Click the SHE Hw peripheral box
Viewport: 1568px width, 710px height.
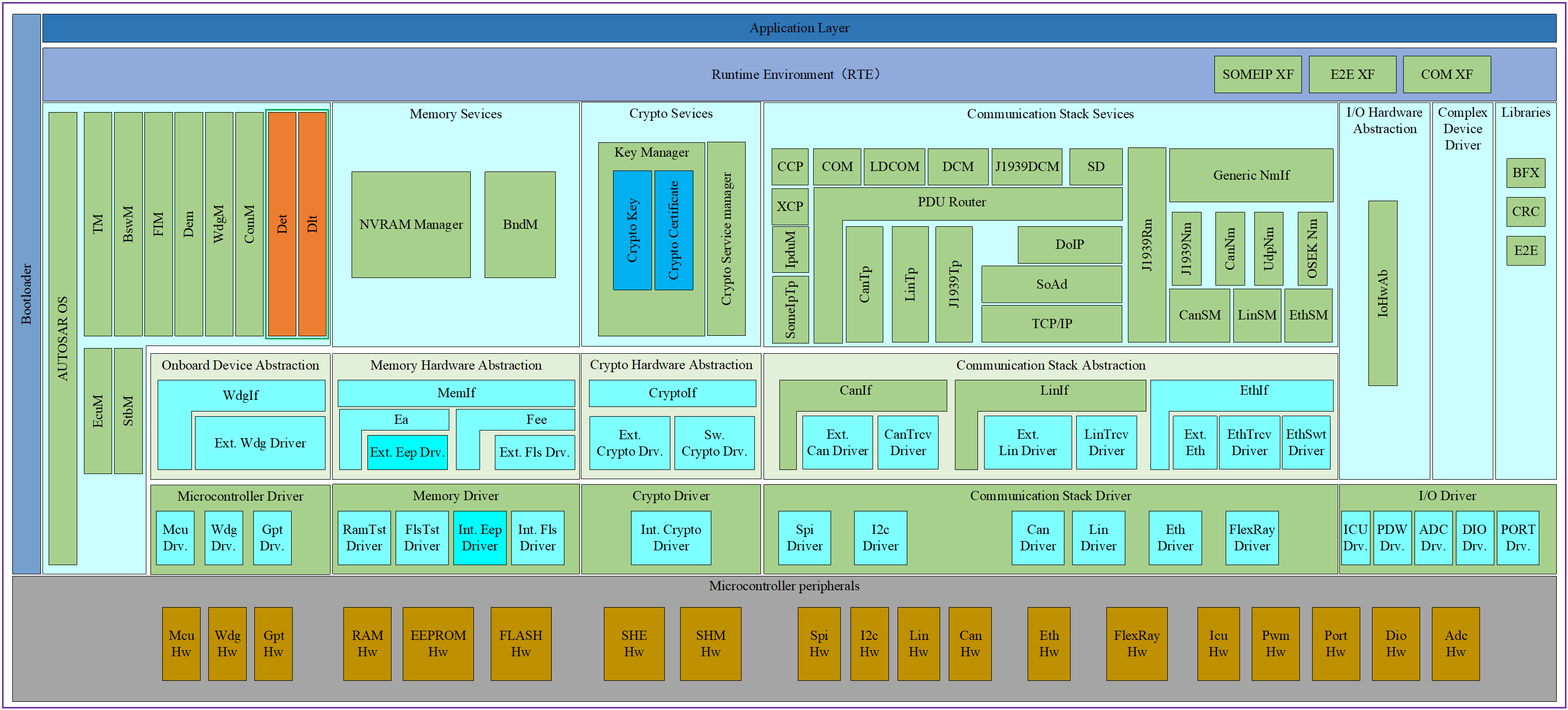[x=634, y=643]
